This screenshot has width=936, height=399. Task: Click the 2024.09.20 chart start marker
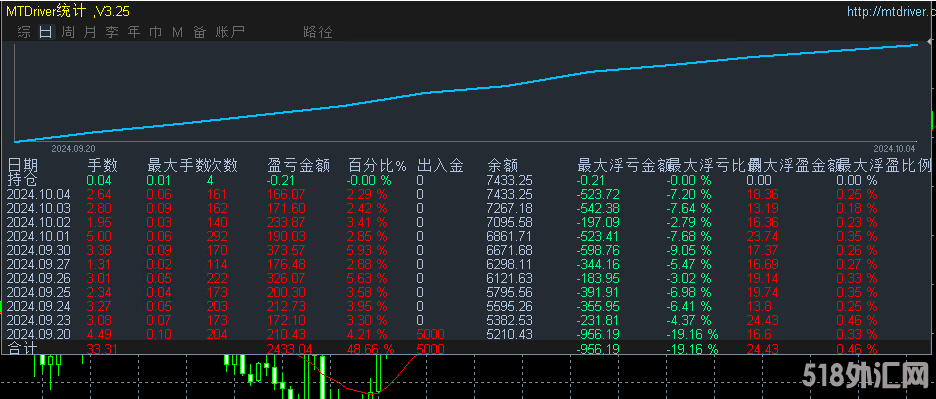pos(73,148)
